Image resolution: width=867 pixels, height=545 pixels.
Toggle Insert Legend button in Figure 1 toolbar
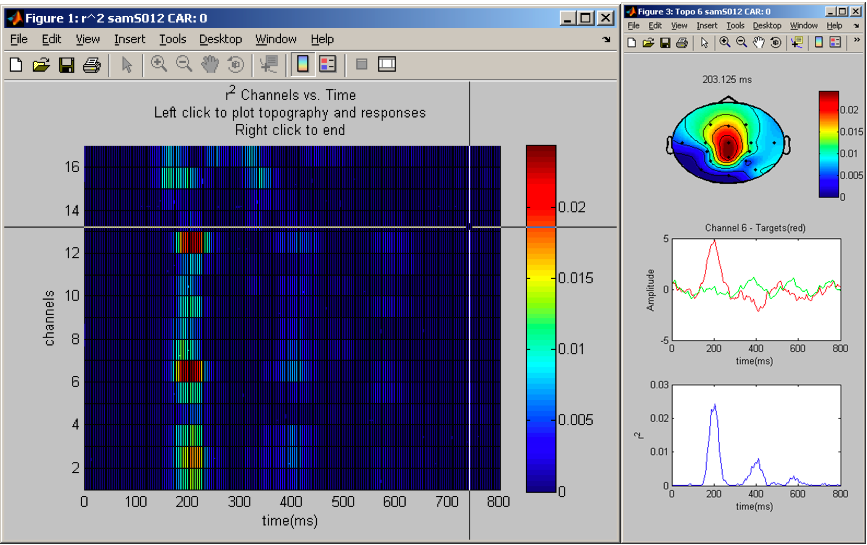(328, 65)
